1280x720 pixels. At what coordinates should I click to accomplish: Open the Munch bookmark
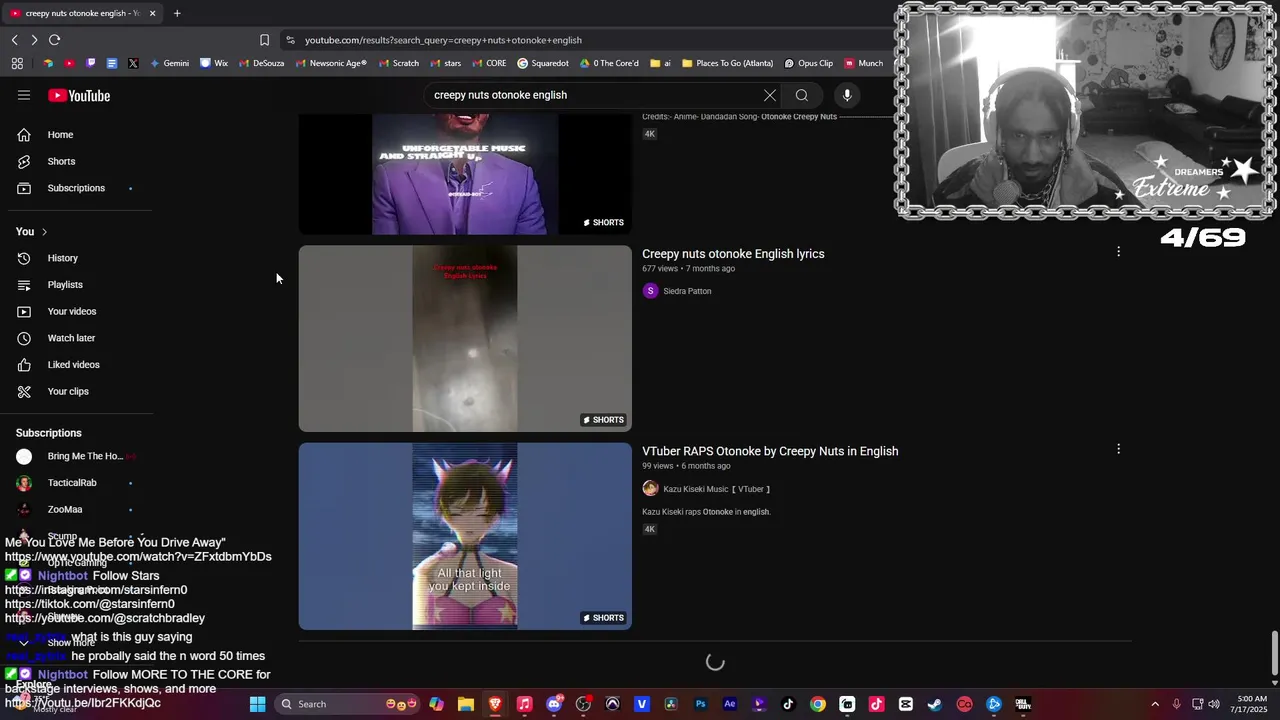coord(864,63)
